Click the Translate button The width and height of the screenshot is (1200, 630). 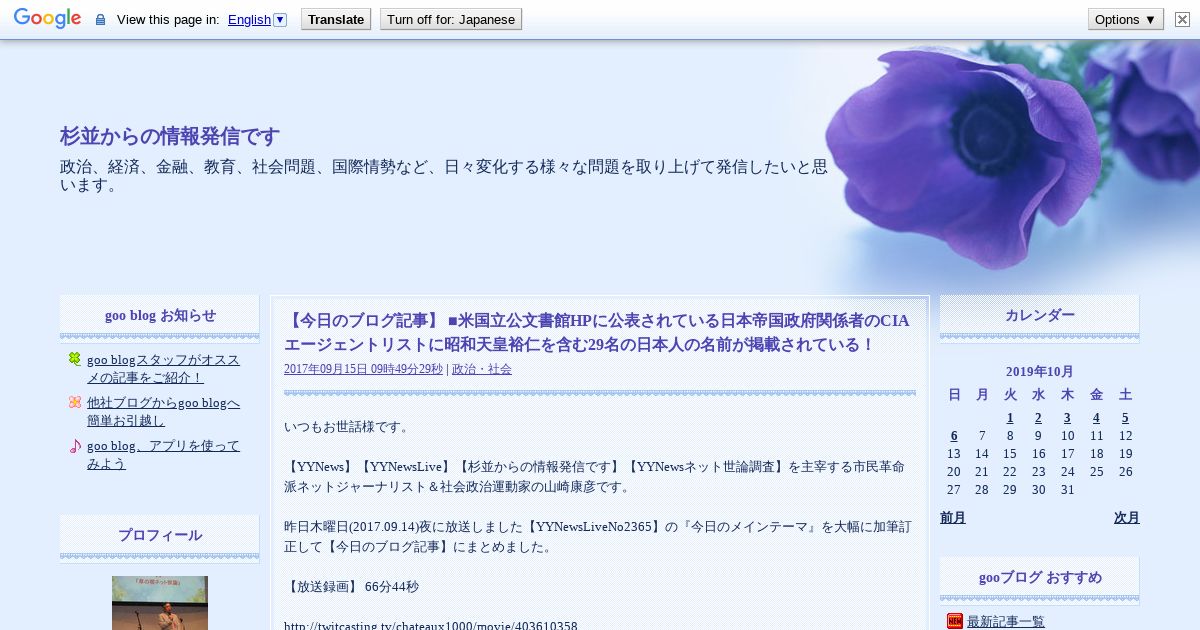tap(336, 19)
